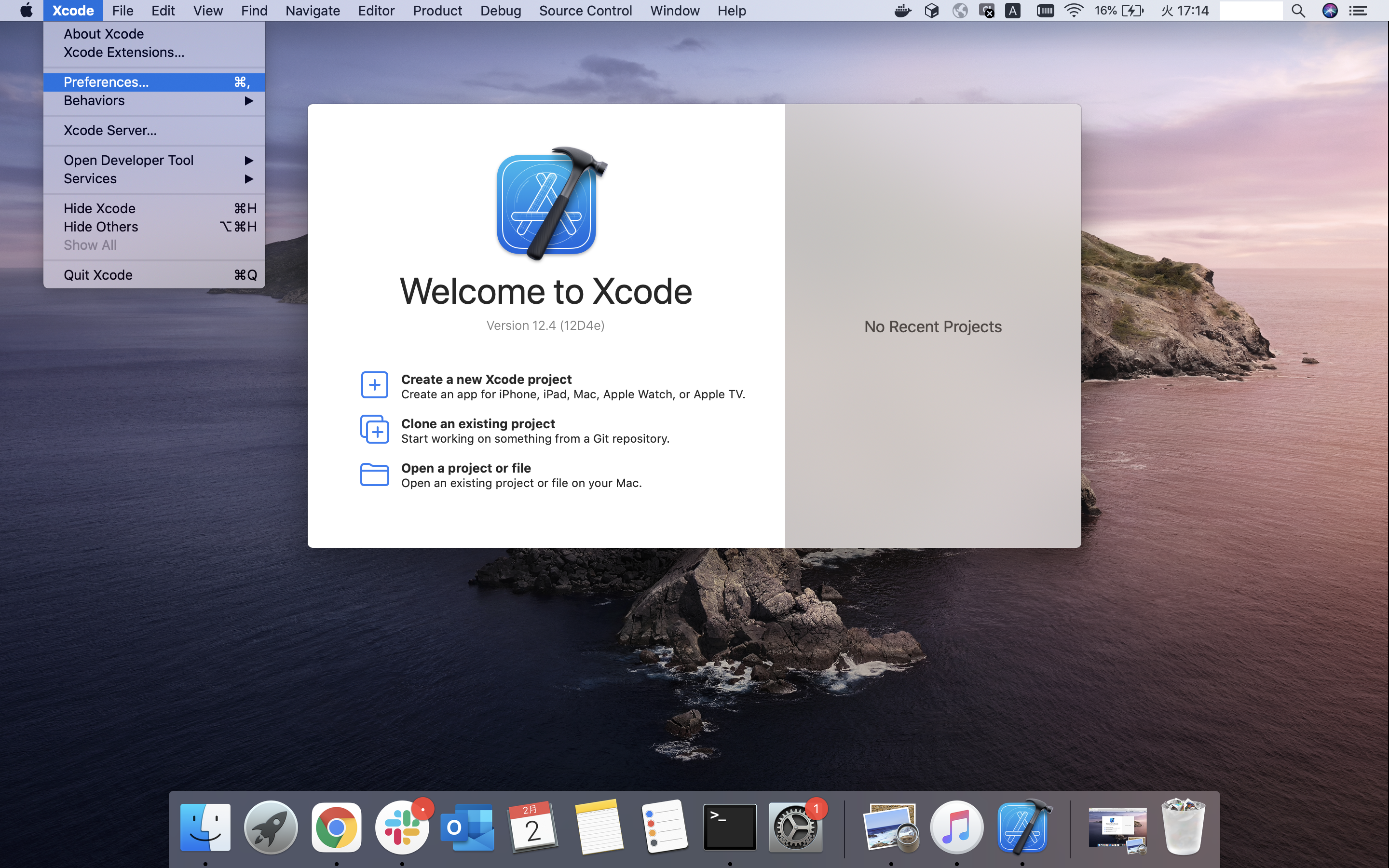Open Terminal in the Dock
The width and height of the screenshot is (1389, 868).
[x=730, y=827]
